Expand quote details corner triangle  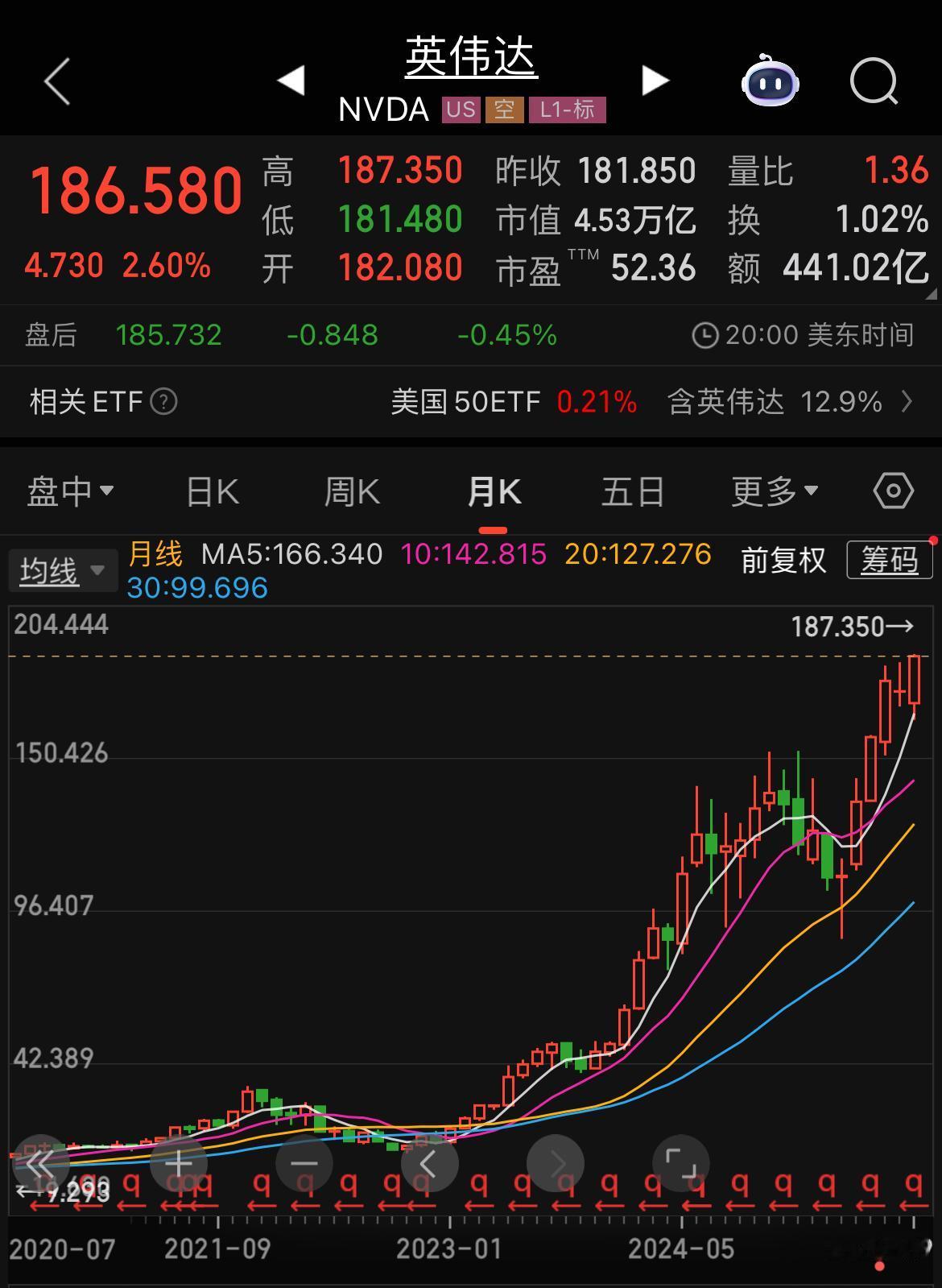pyautogui.click(x=931, y=294)
